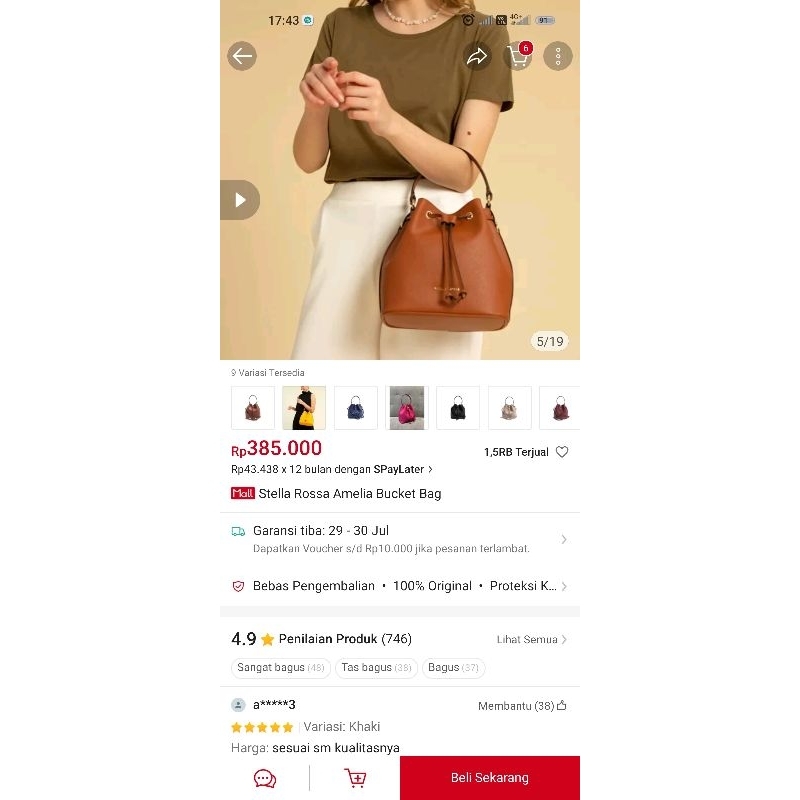Play the product video
Viewport: 800px width, 800px height.
[x=240, y=200]
